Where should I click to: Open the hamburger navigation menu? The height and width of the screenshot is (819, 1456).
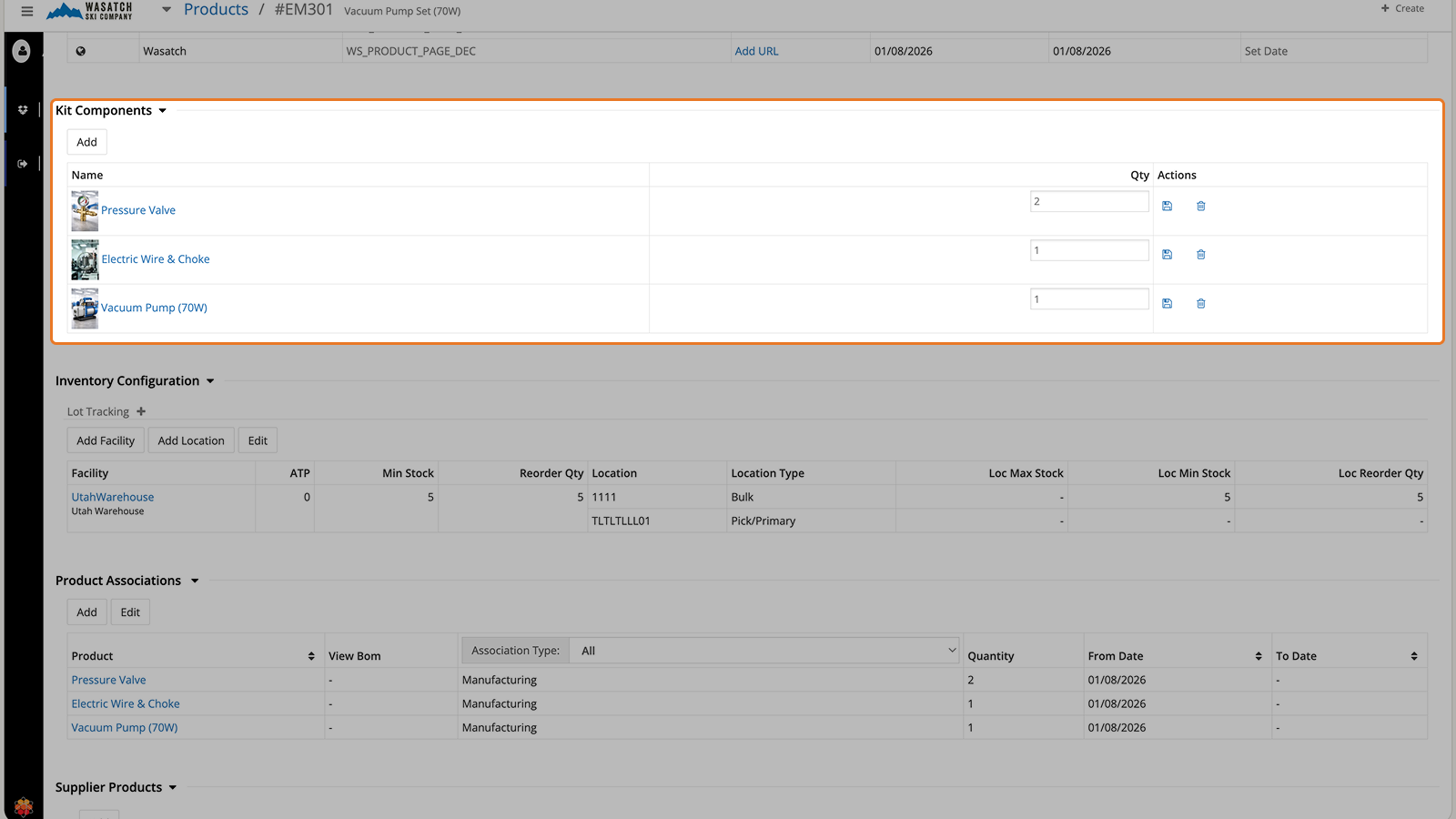(x=26, y=11)
